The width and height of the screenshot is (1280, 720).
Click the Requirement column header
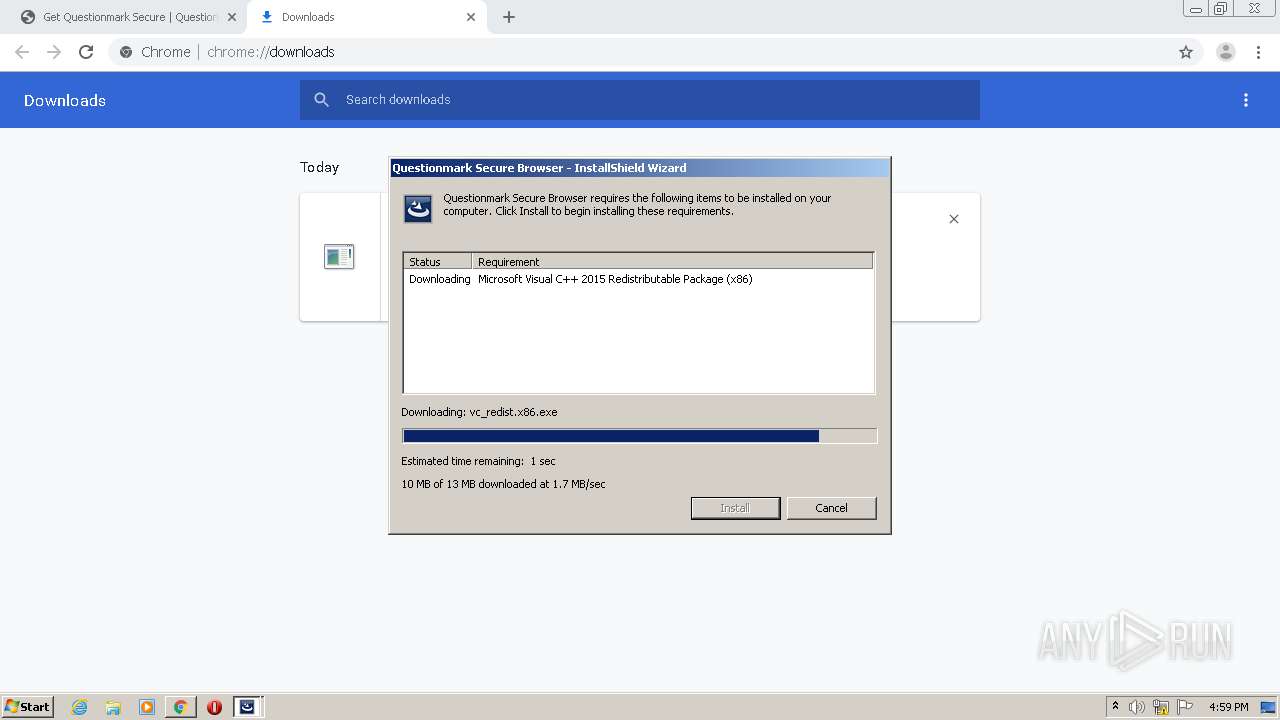(672, 261)
